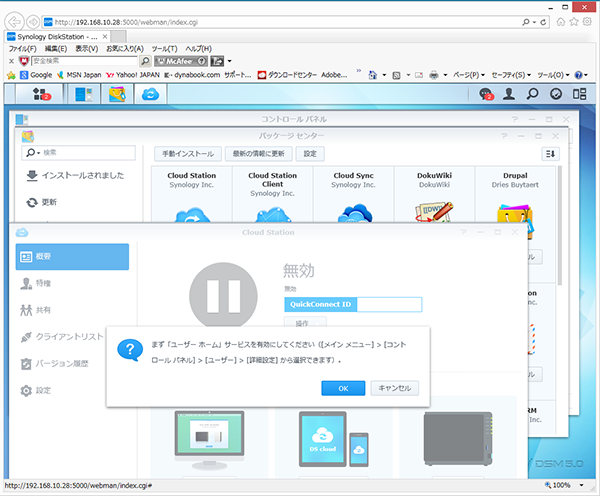Viewport: 600px width, 496px height.
Task: Click 最新の情報に更新 button
Action: click(x=259, y=154)
